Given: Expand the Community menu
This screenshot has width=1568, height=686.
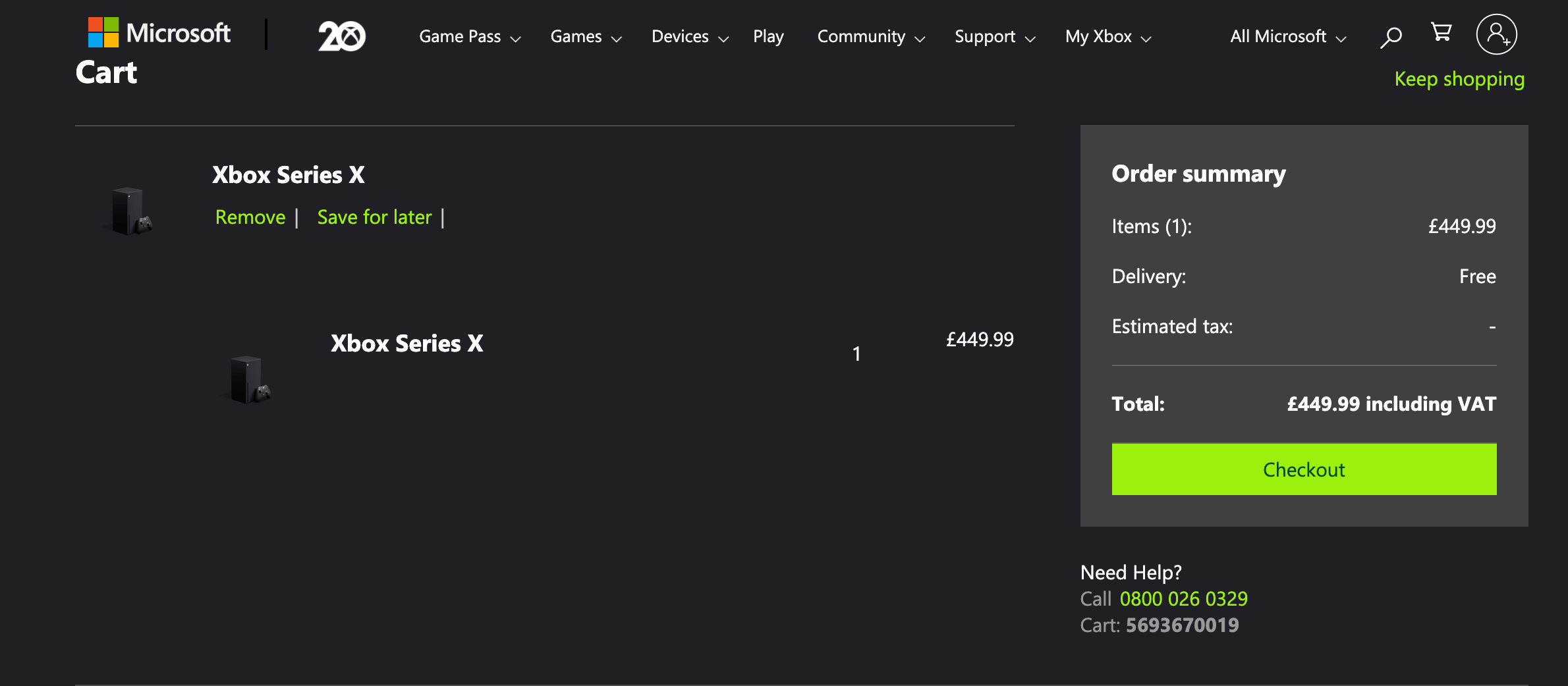Looking at the screenshot, I should (870, 37).
